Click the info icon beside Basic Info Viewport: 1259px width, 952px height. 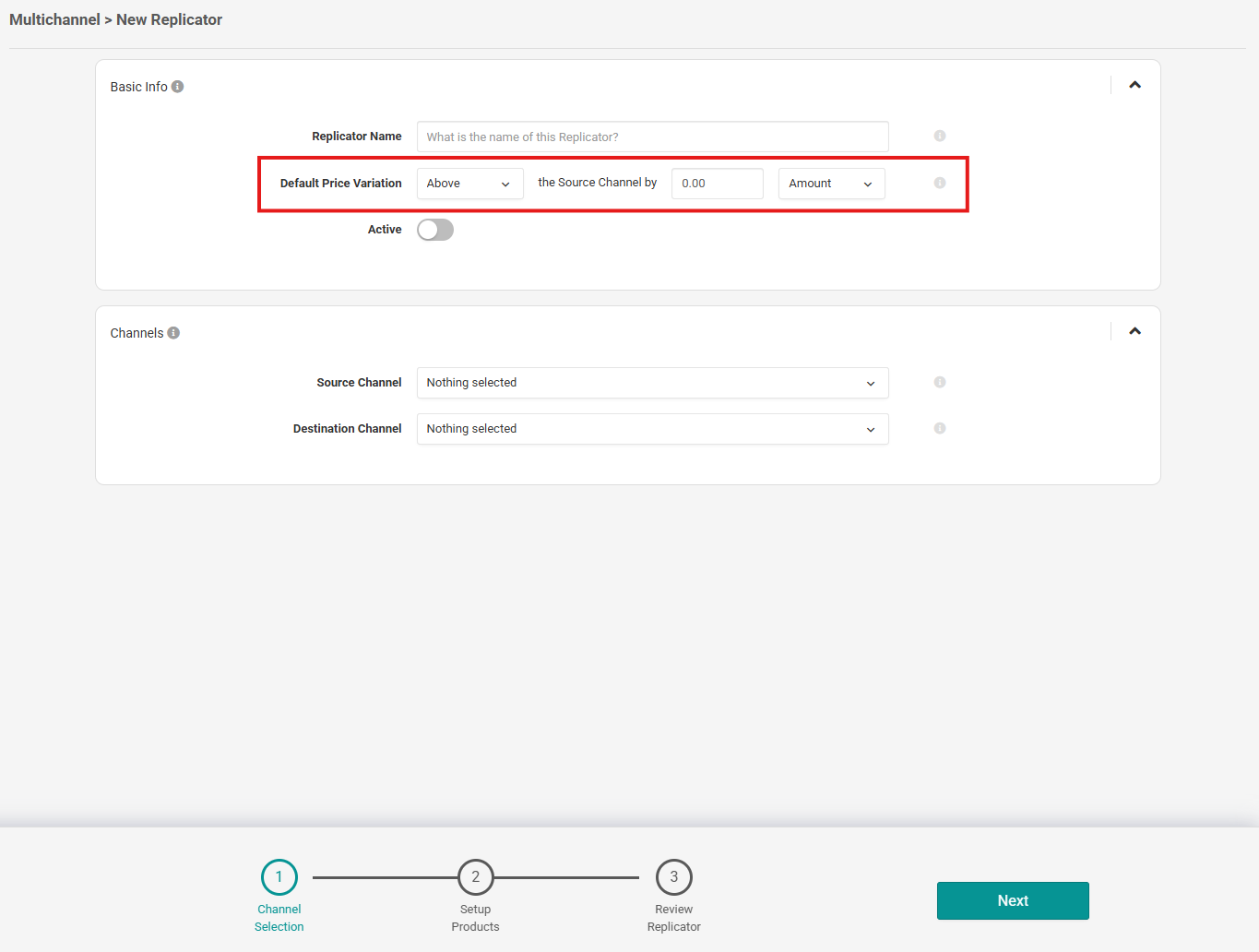click(x=177, y=87)
